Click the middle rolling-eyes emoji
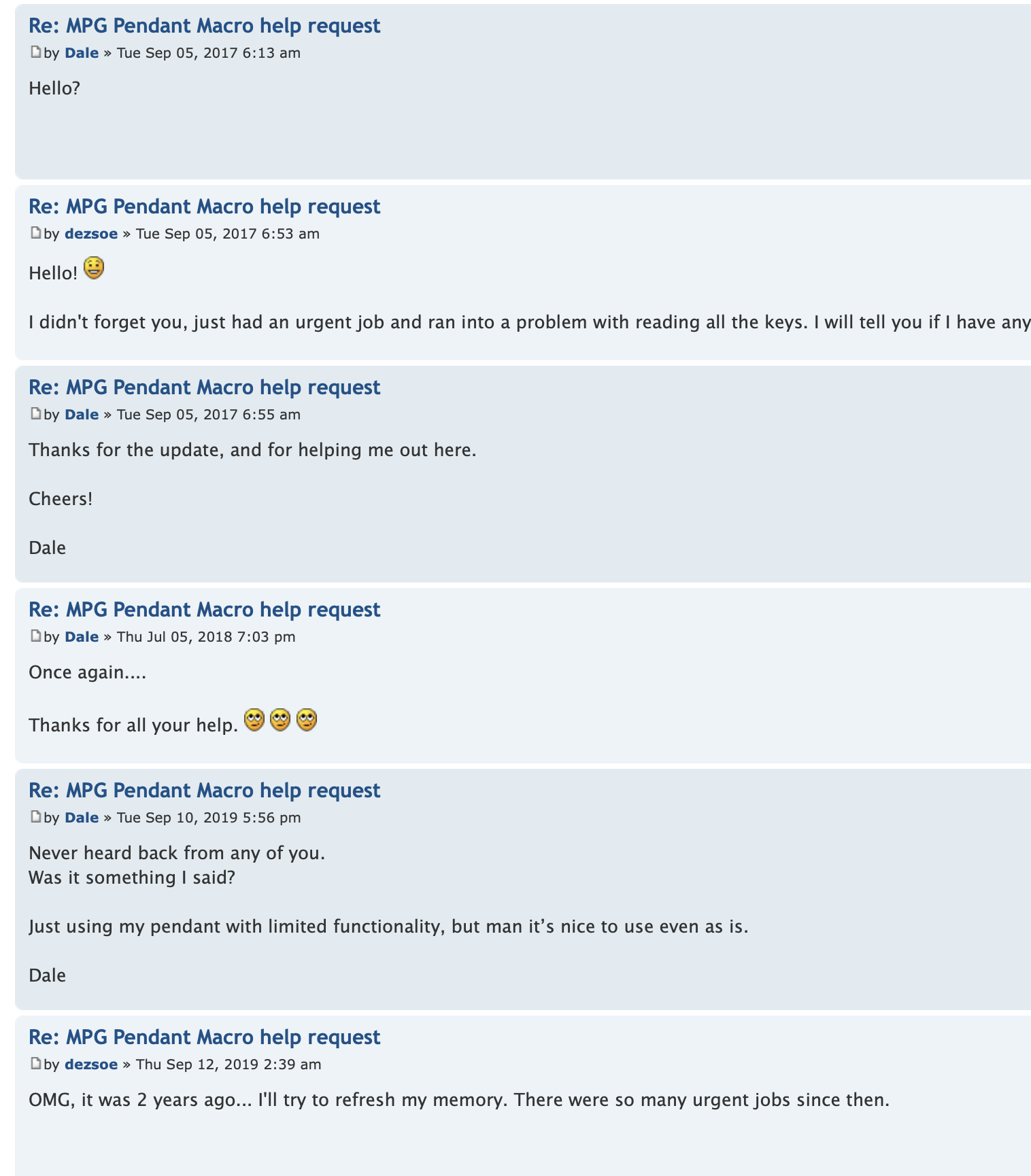Viewport: 1031px width, 1176px height. [280, 720]
